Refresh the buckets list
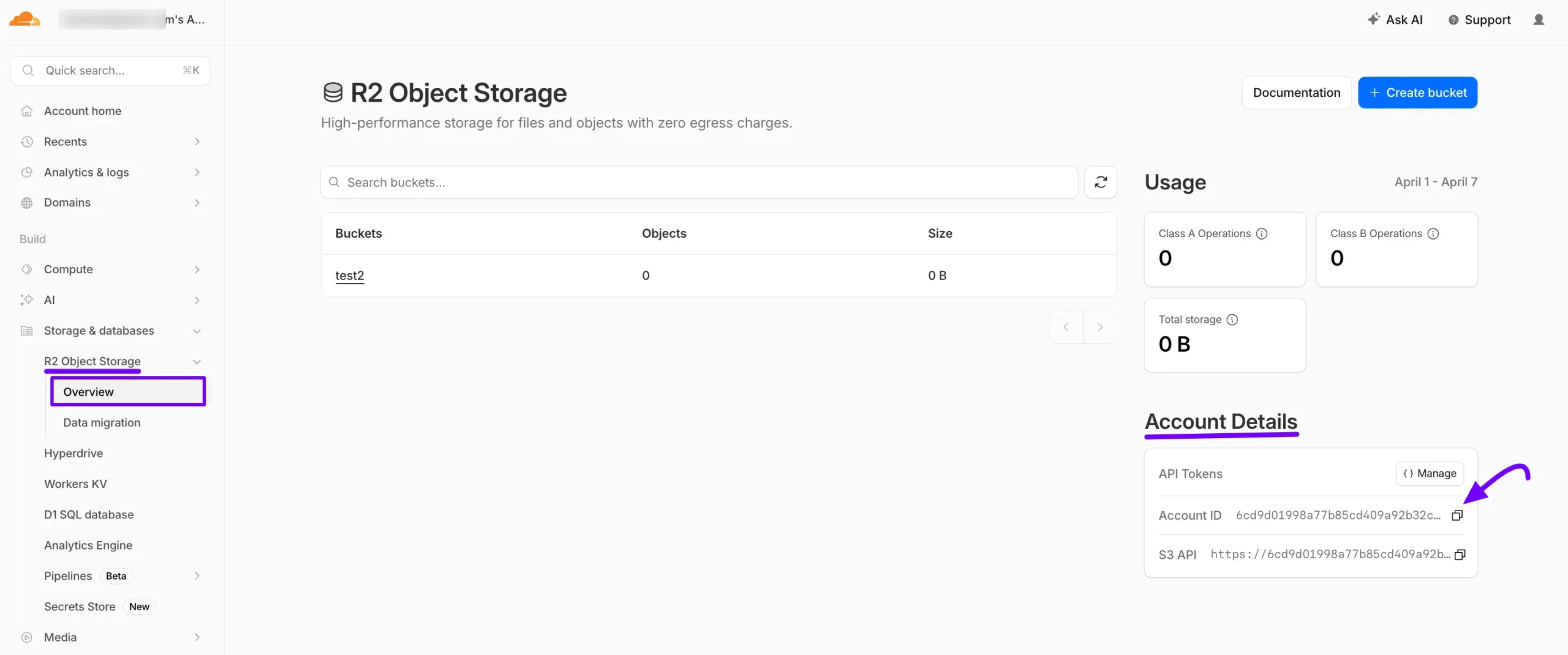The width and height of the screenshot is (1568, 655). (1101, 182)
